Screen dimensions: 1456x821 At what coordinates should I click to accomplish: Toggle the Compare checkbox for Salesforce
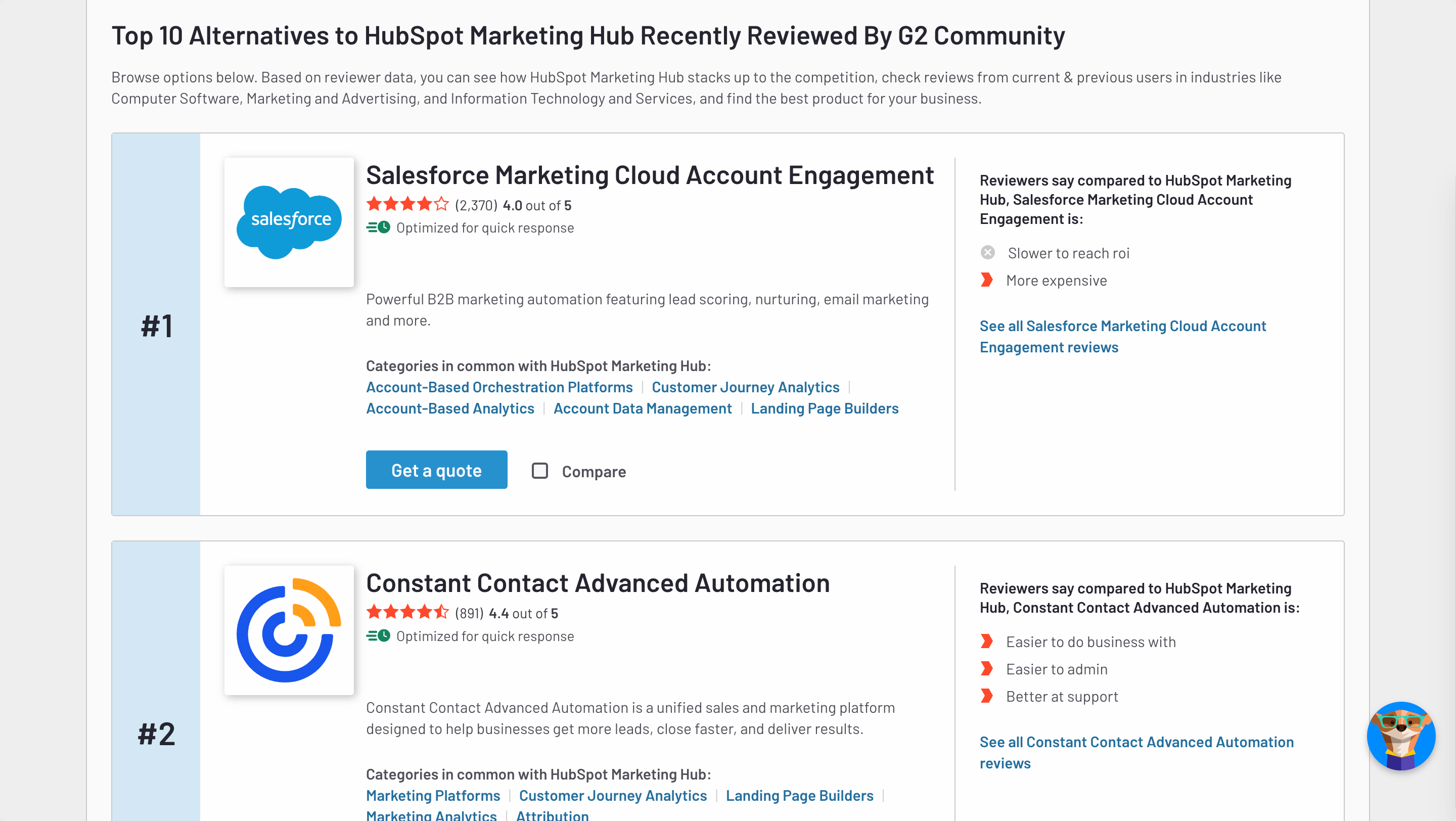[540, 470]
